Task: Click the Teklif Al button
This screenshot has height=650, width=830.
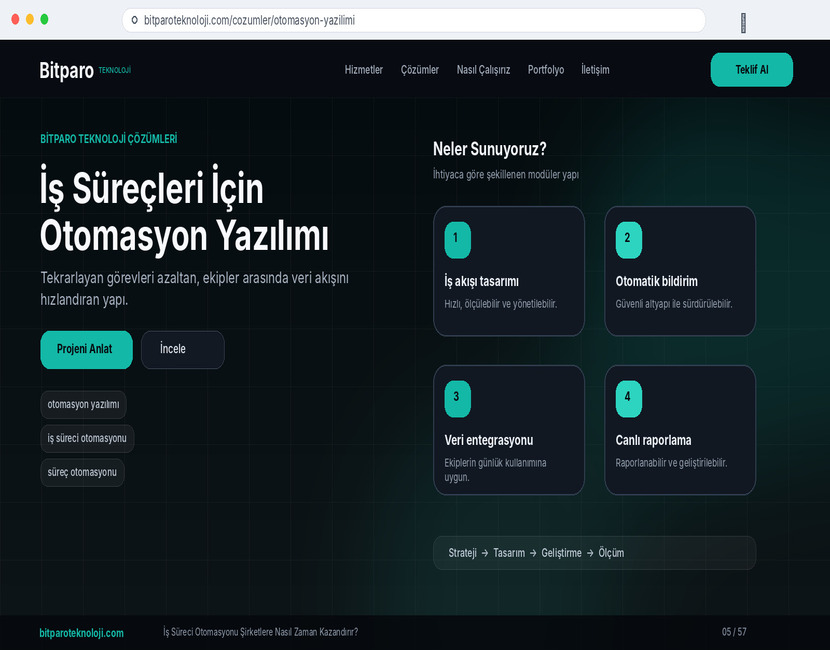Action: click(x=752, y=69)
